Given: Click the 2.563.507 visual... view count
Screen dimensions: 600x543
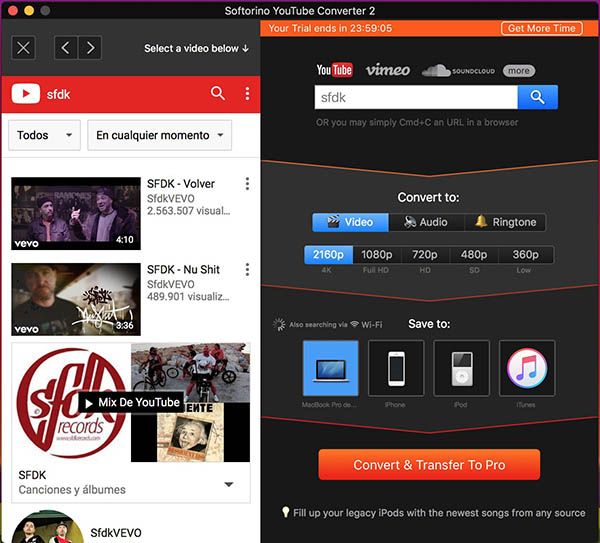Looking at the screenshot, I should click(x=189, y=211).
